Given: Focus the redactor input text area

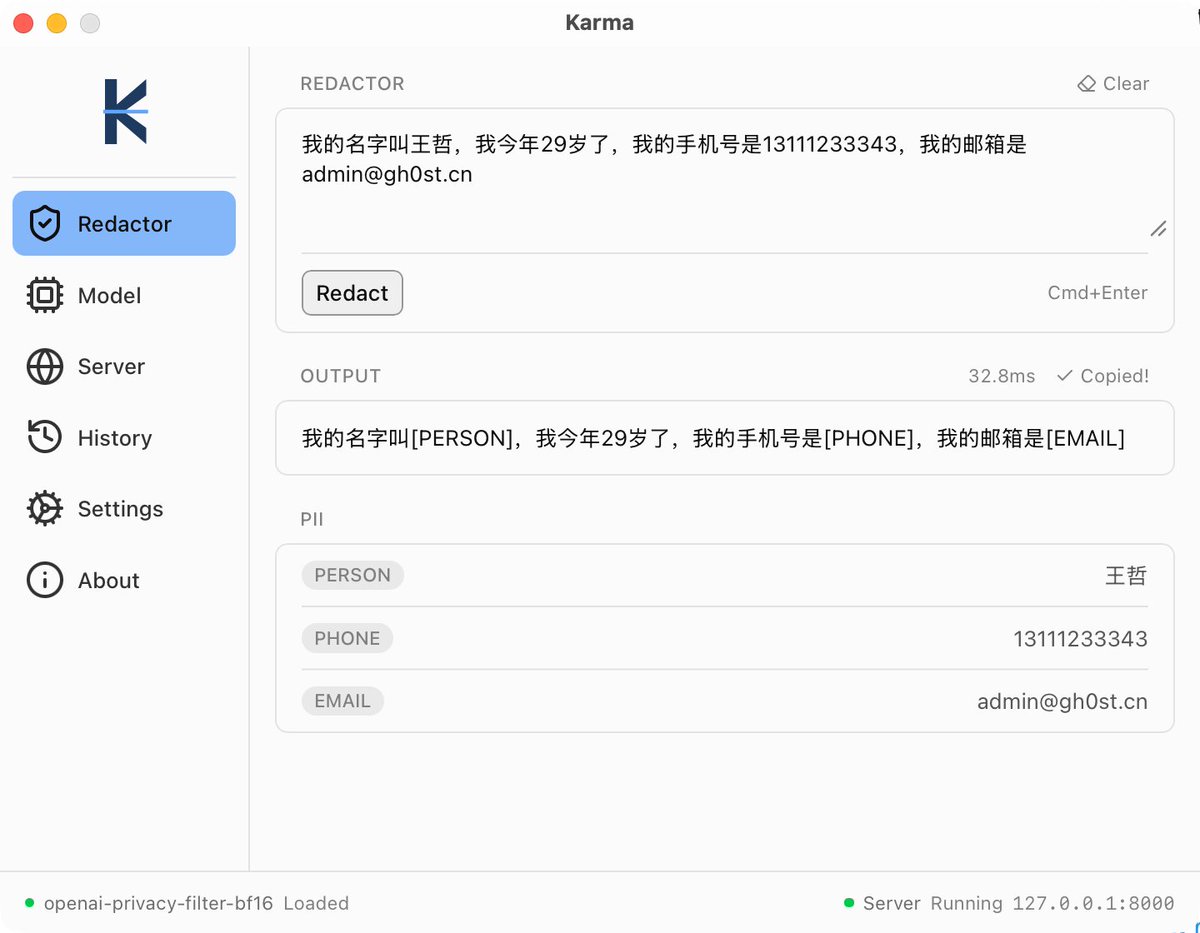Looking at the screenshot, I should (x=725, y=181).
